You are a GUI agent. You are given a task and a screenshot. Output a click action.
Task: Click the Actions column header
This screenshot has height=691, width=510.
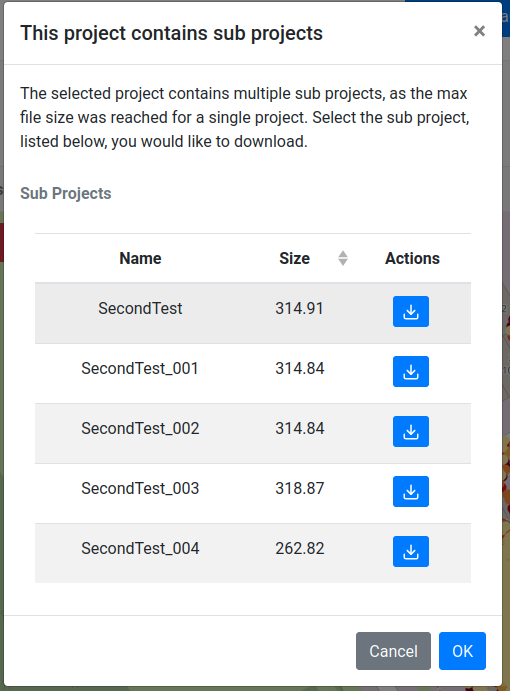412,258
